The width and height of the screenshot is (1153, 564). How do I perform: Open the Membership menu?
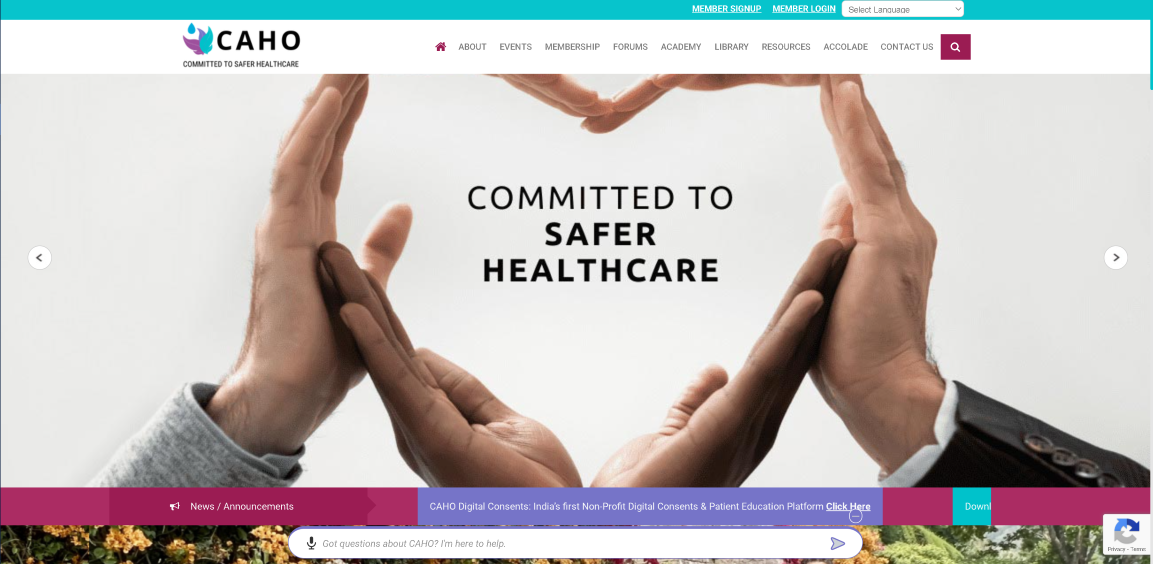[x=572, y=47]
